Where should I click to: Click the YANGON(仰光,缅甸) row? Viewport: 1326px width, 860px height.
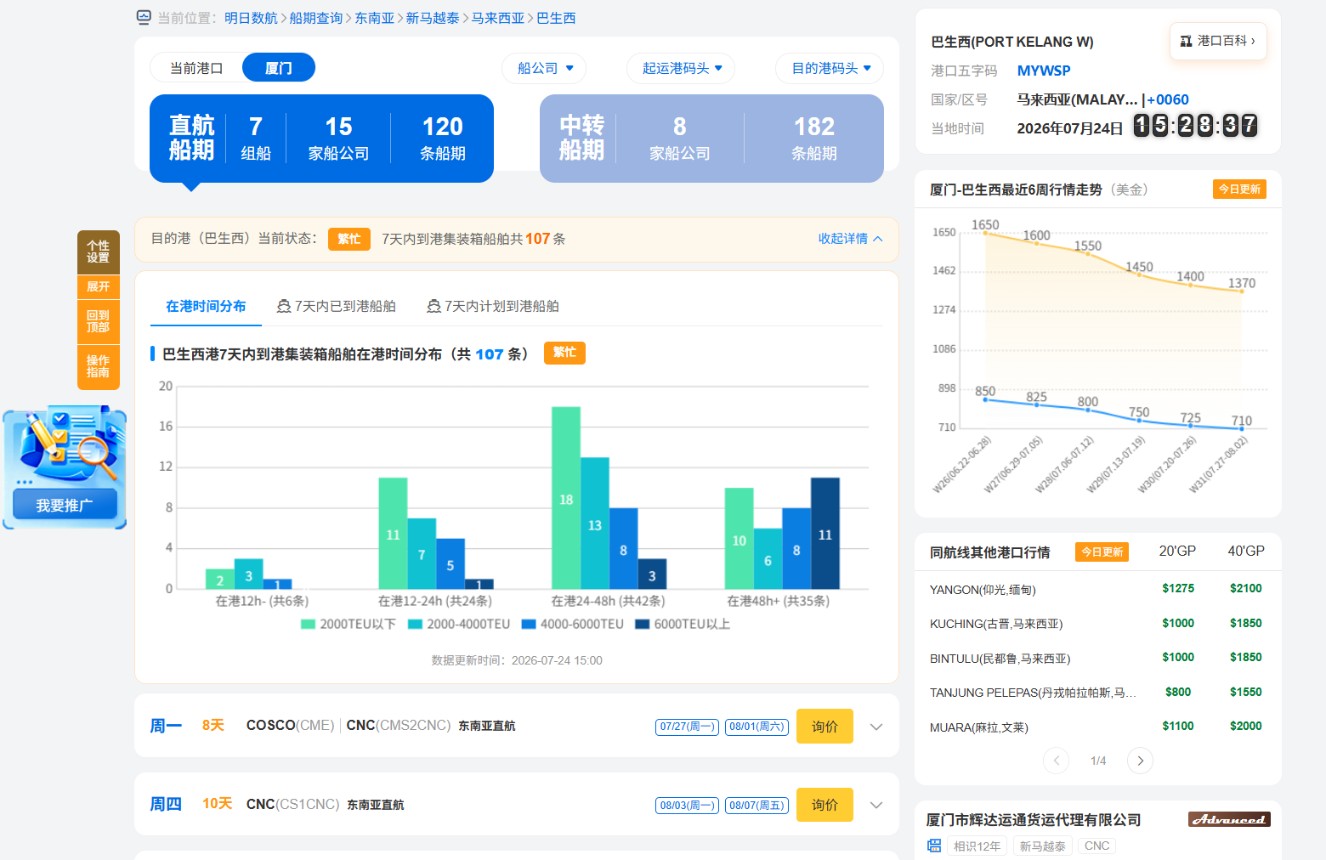coord(1098,589)
